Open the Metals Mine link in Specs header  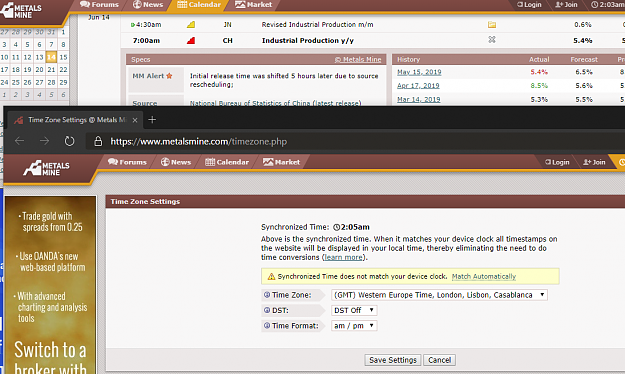(358, 59)
